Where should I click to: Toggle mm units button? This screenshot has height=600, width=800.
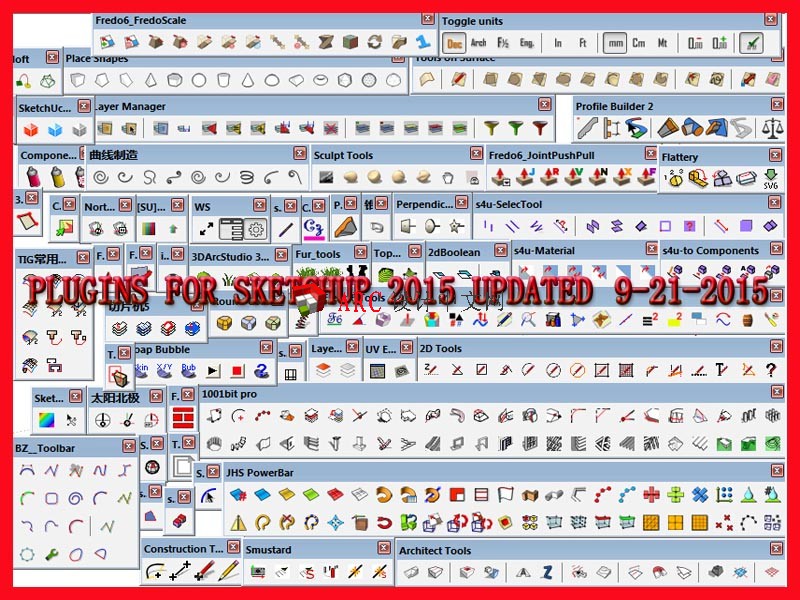[615, 43]
